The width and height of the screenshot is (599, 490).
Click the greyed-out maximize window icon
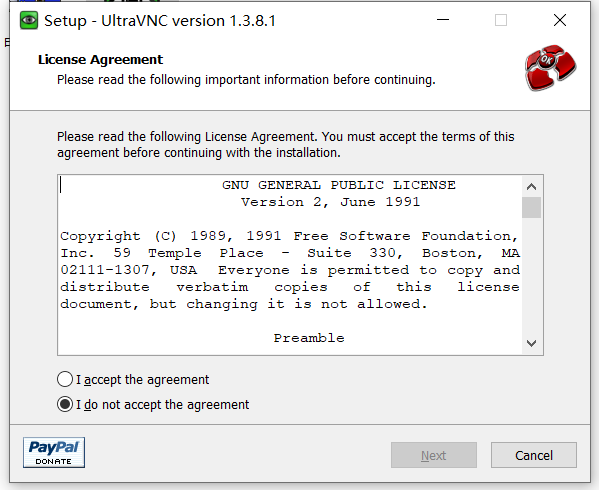501,20
